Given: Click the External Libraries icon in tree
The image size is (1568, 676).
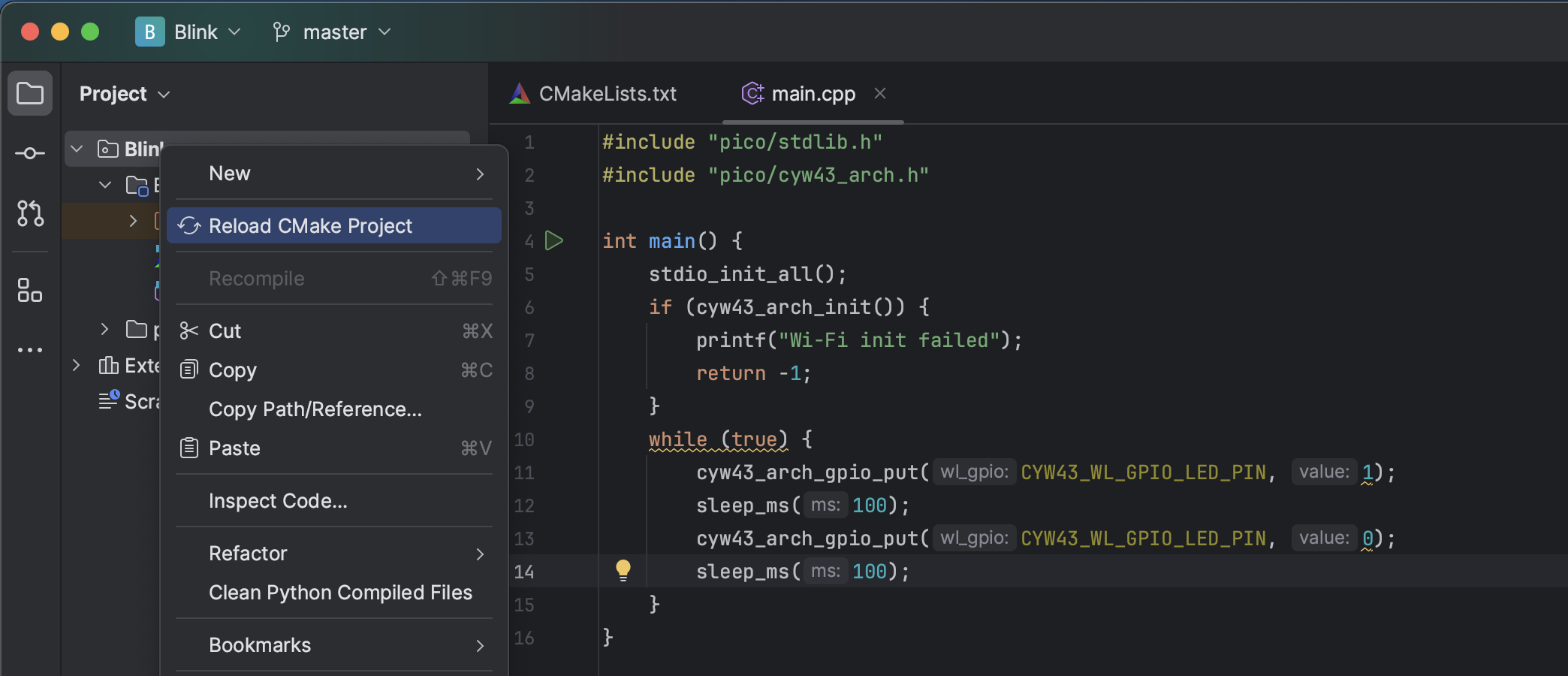Looking at the screenshot, I should pos(109,366).
